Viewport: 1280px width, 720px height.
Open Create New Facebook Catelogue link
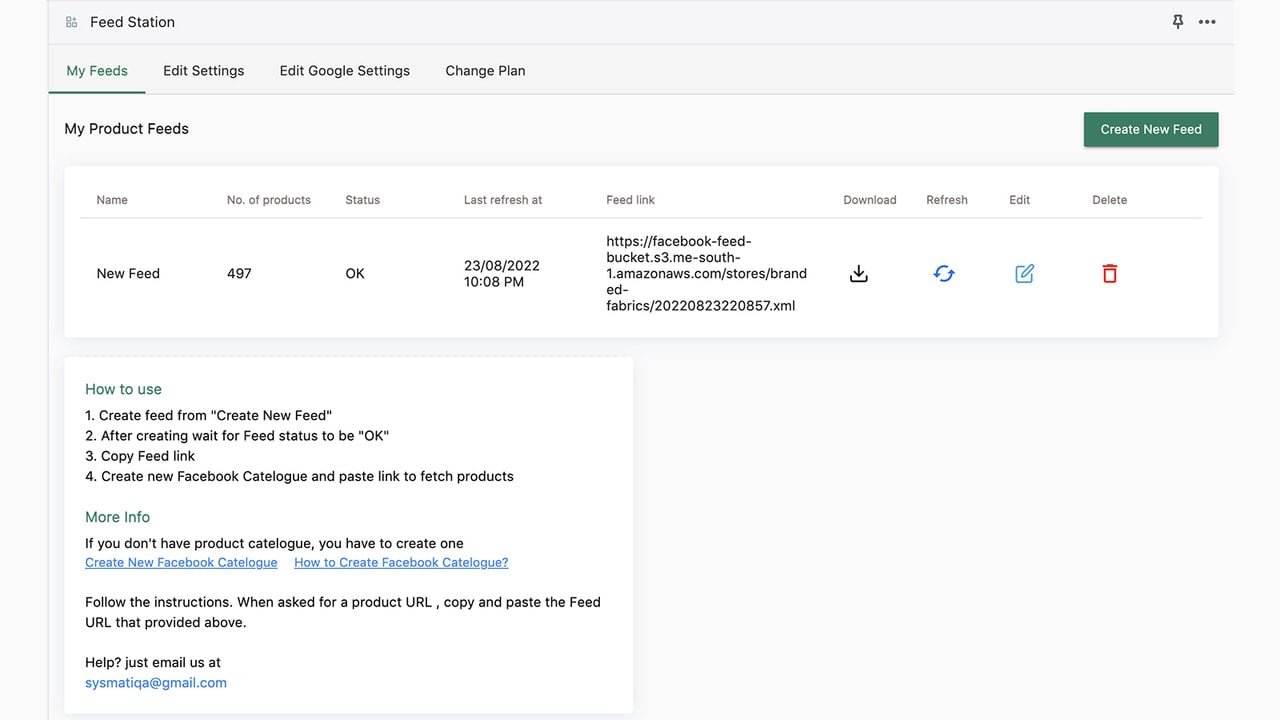pyautogui.click(x=181, y=563)
